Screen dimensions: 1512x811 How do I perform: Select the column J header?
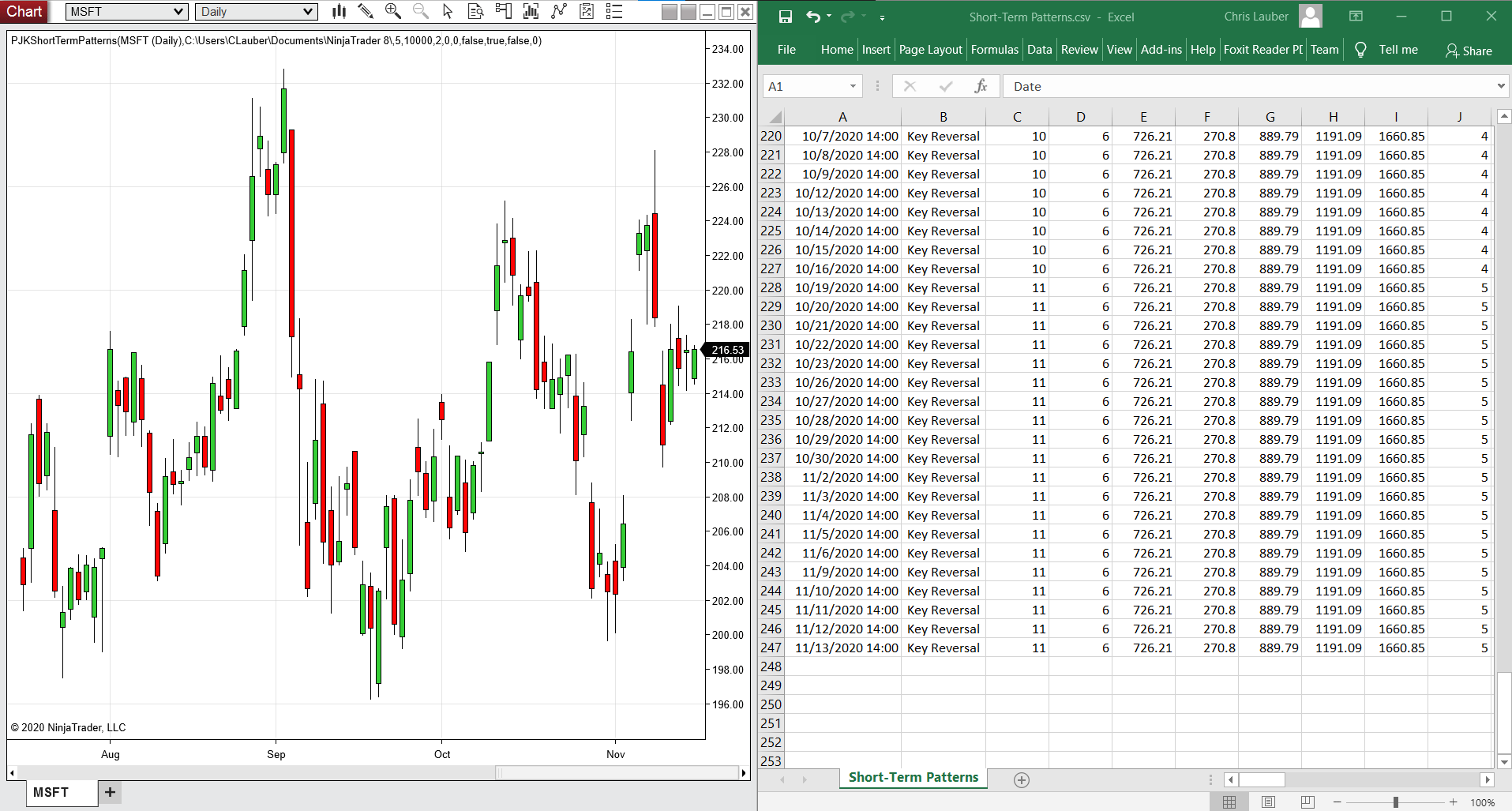(1459, 117)
